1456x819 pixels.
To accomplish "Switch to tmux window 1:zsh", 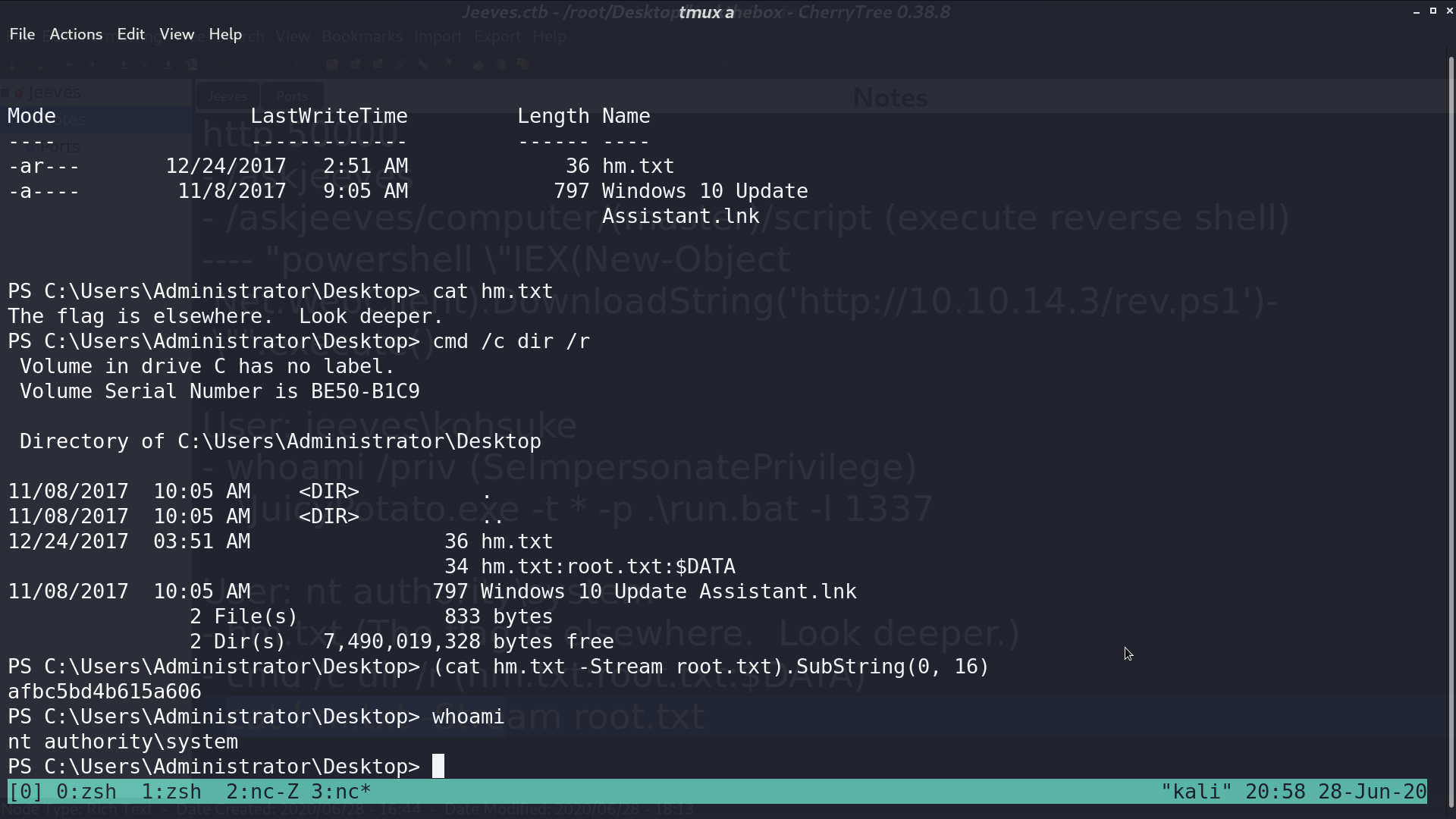I will [x=171, y=792].
